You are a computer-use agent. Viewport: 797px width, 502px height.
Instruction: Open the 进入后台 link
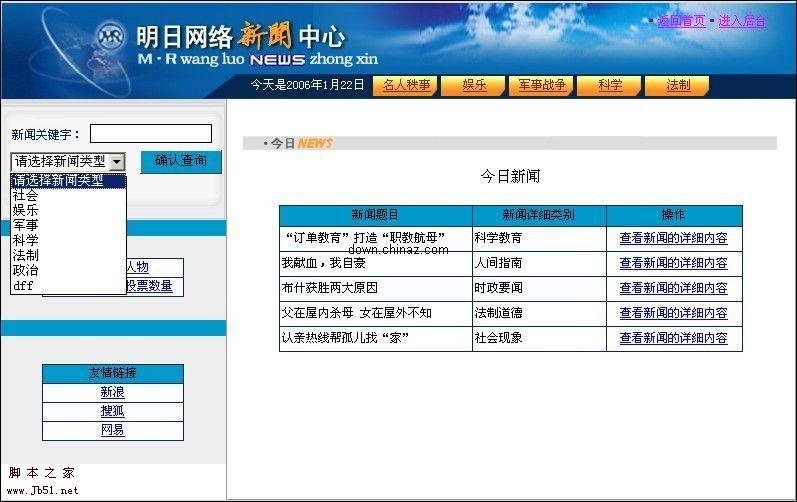742,21
